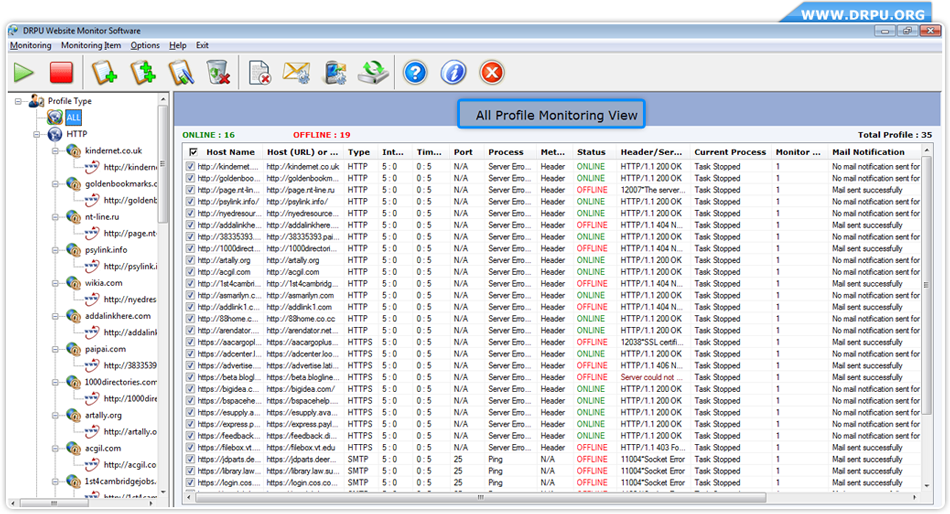The width and height of the screenshot is (950, 514).
Task: Click the psylink.info globe icon
Action: tap(73, 250)
